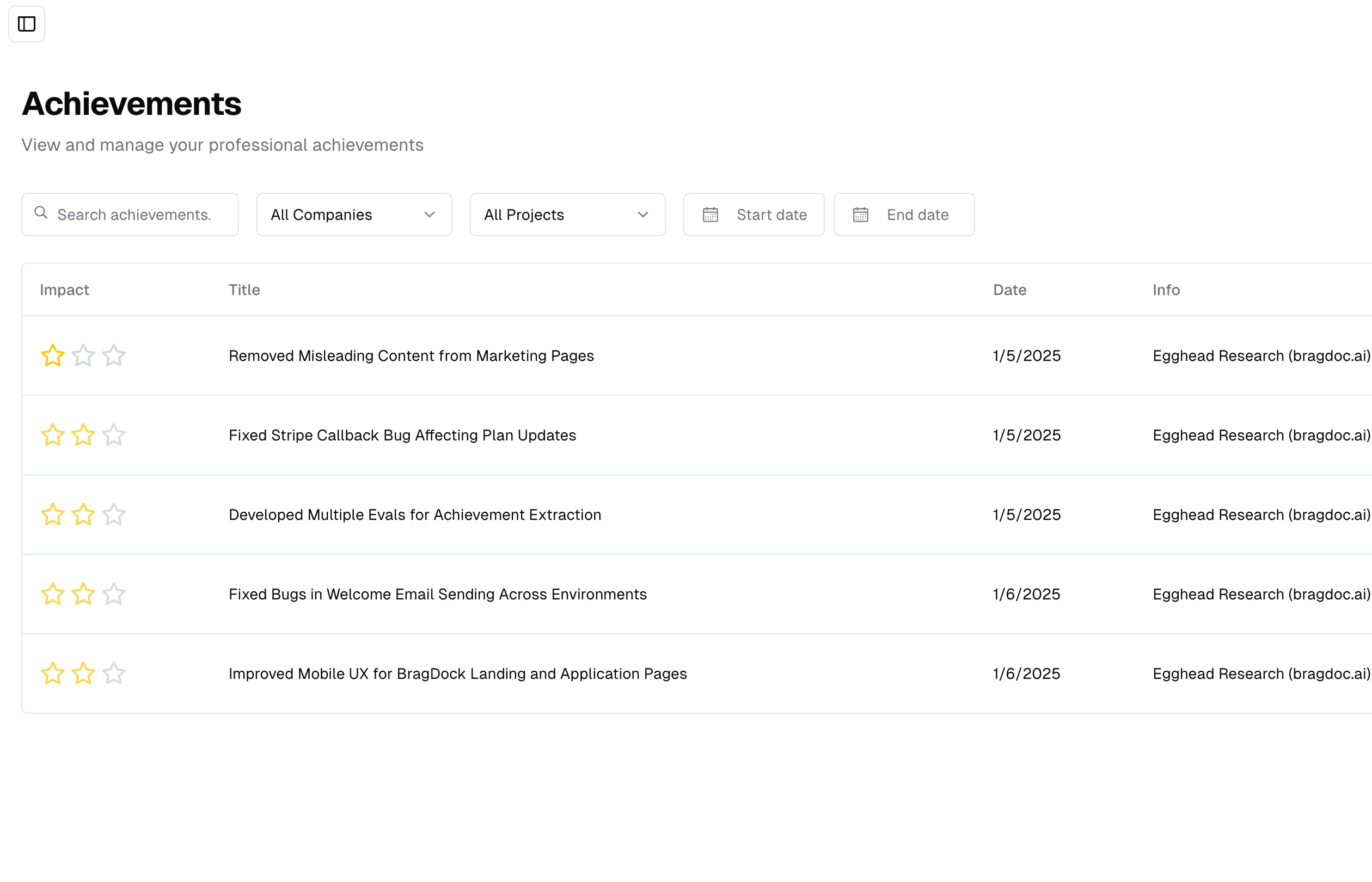
Task: Click the search magnifier icon
Action: click(x=41, y=213)
